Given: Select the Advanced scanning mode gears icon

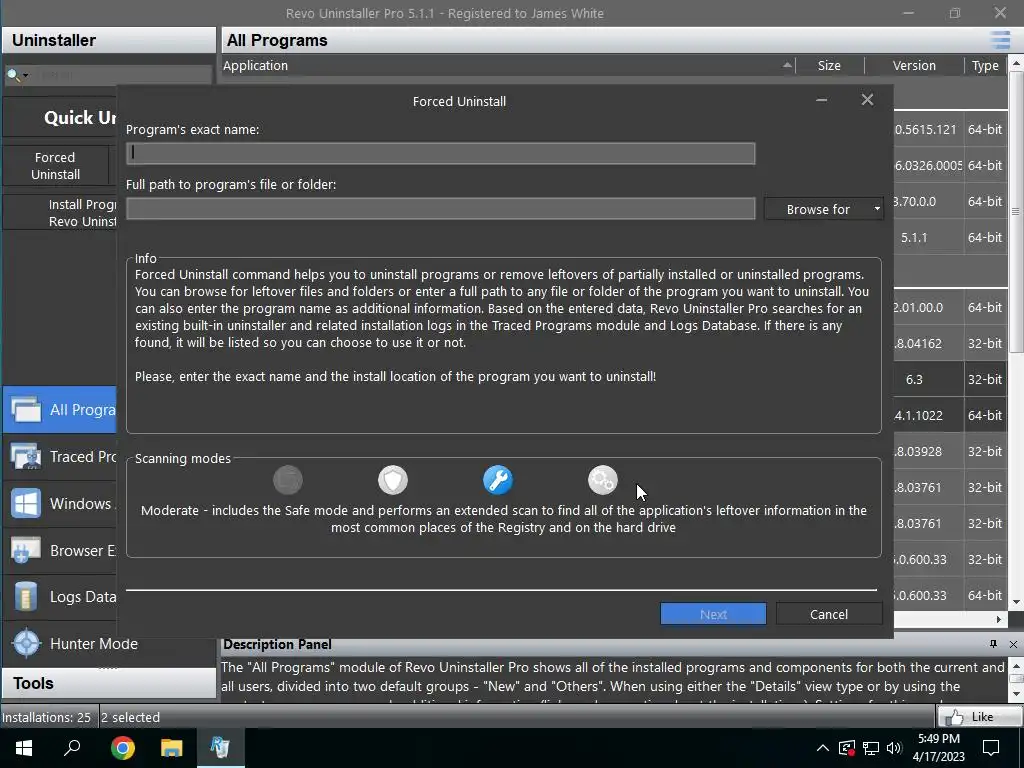Looking at the screenshot, I should point(602,480).
